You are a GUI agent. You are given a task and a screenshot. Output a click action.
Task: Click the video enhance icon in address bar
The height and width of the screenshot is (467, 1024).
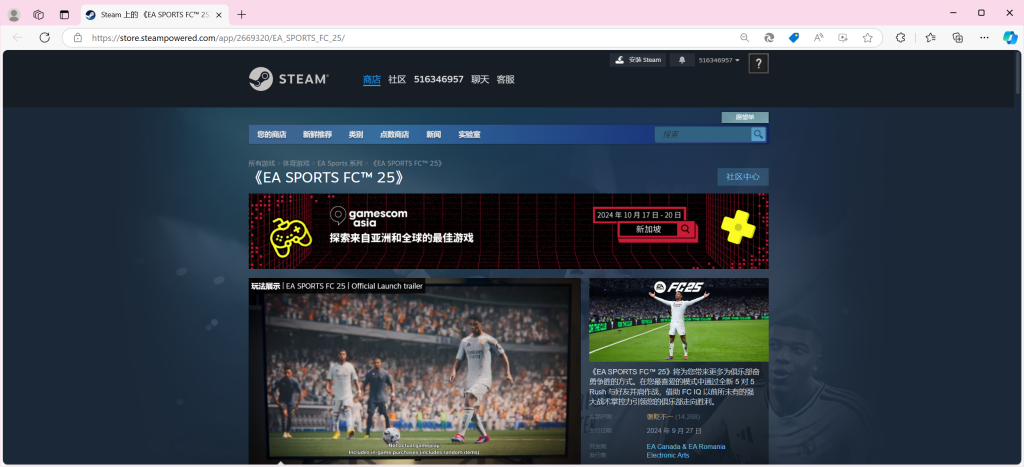tap(843, 38)
